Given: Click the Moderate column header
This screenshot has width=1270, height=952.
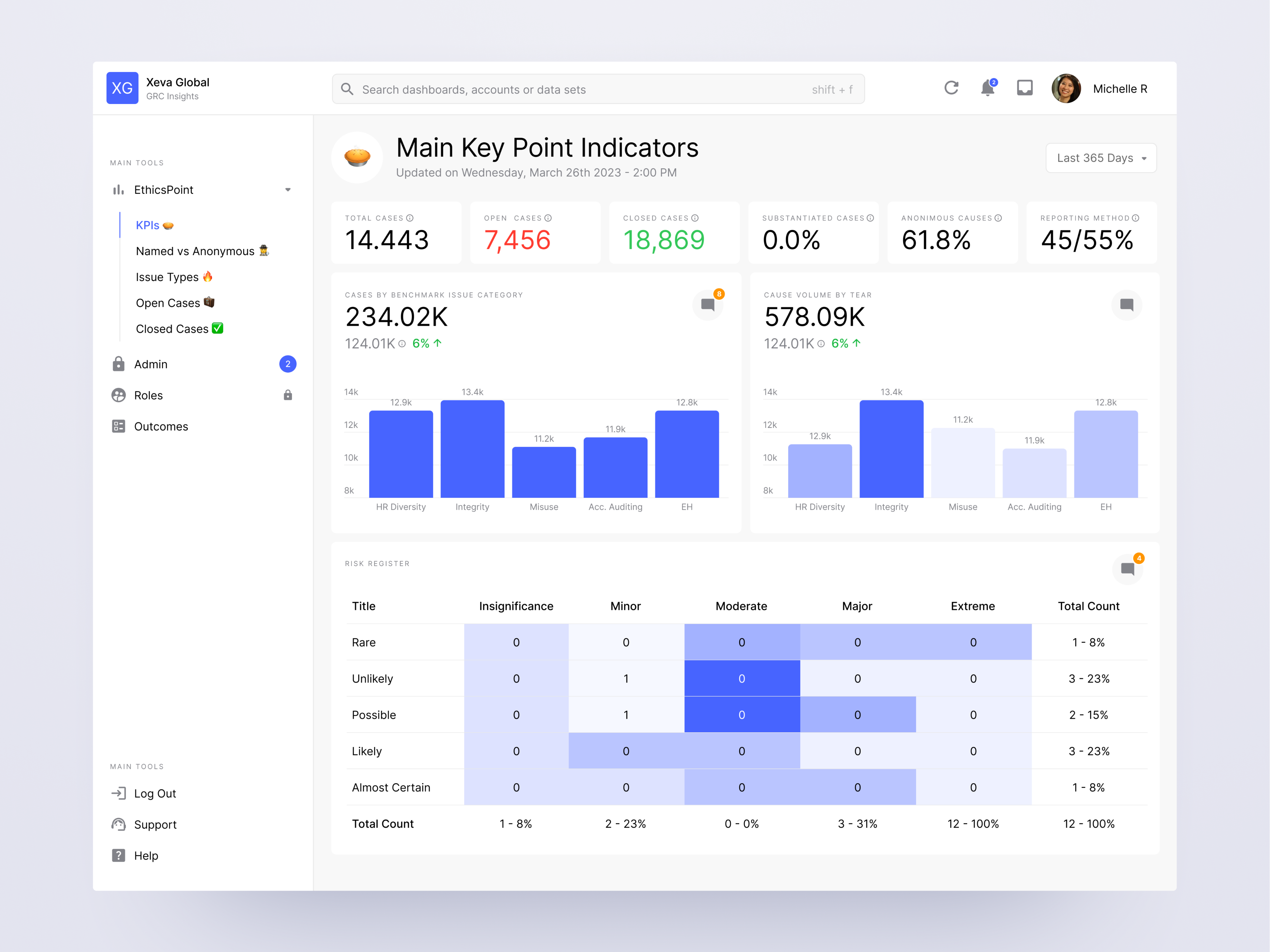Looking at the screenshot, I should pyautogui.click(x=741, y=606).
